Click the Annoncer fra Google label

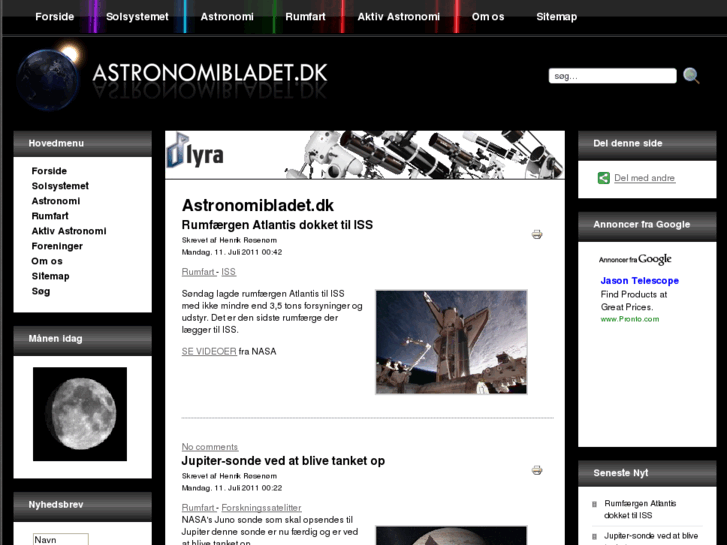tap(634, 259)
